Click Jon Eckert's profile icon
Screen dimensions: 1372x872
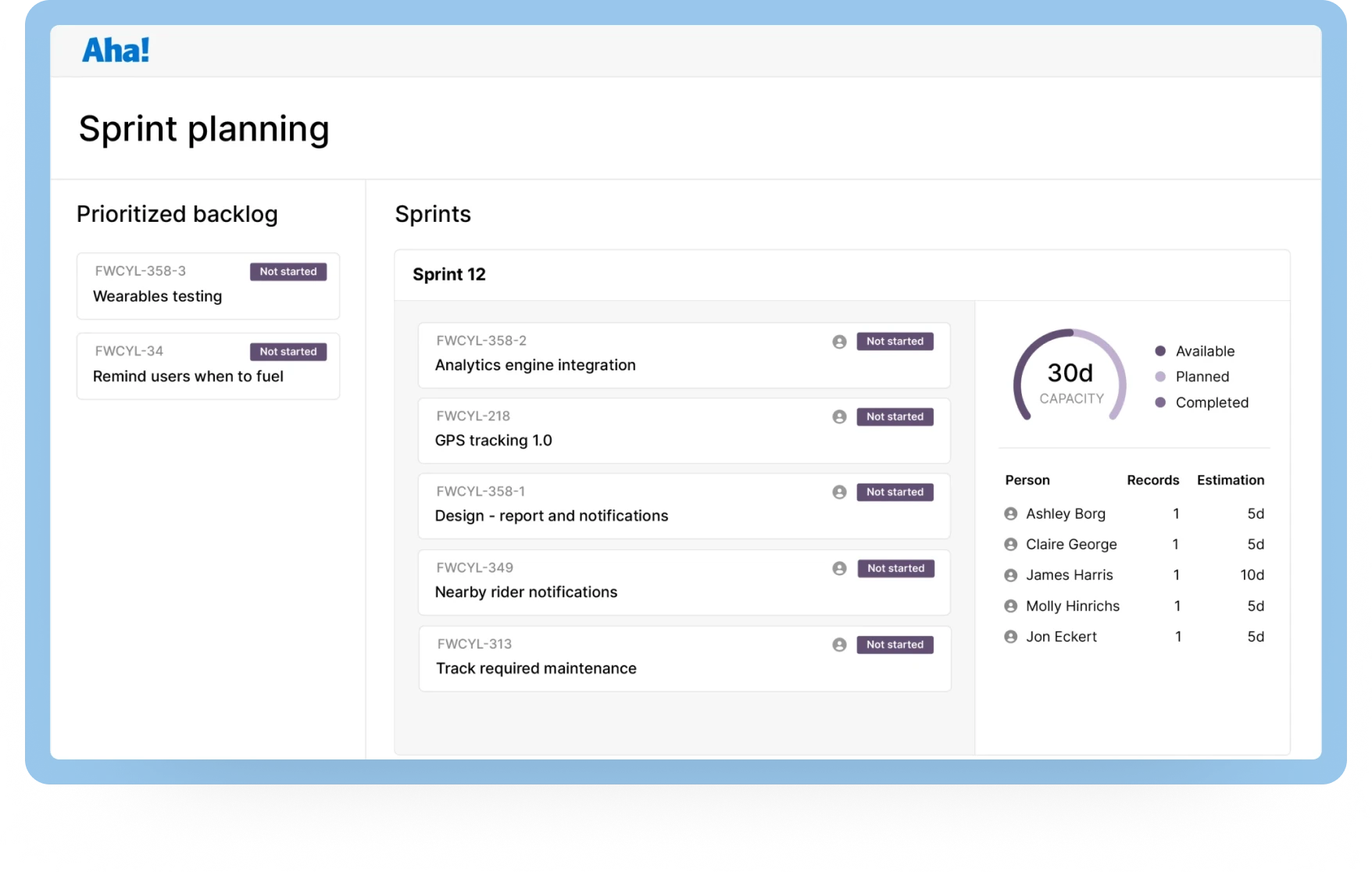click(x=1010, y=636)
